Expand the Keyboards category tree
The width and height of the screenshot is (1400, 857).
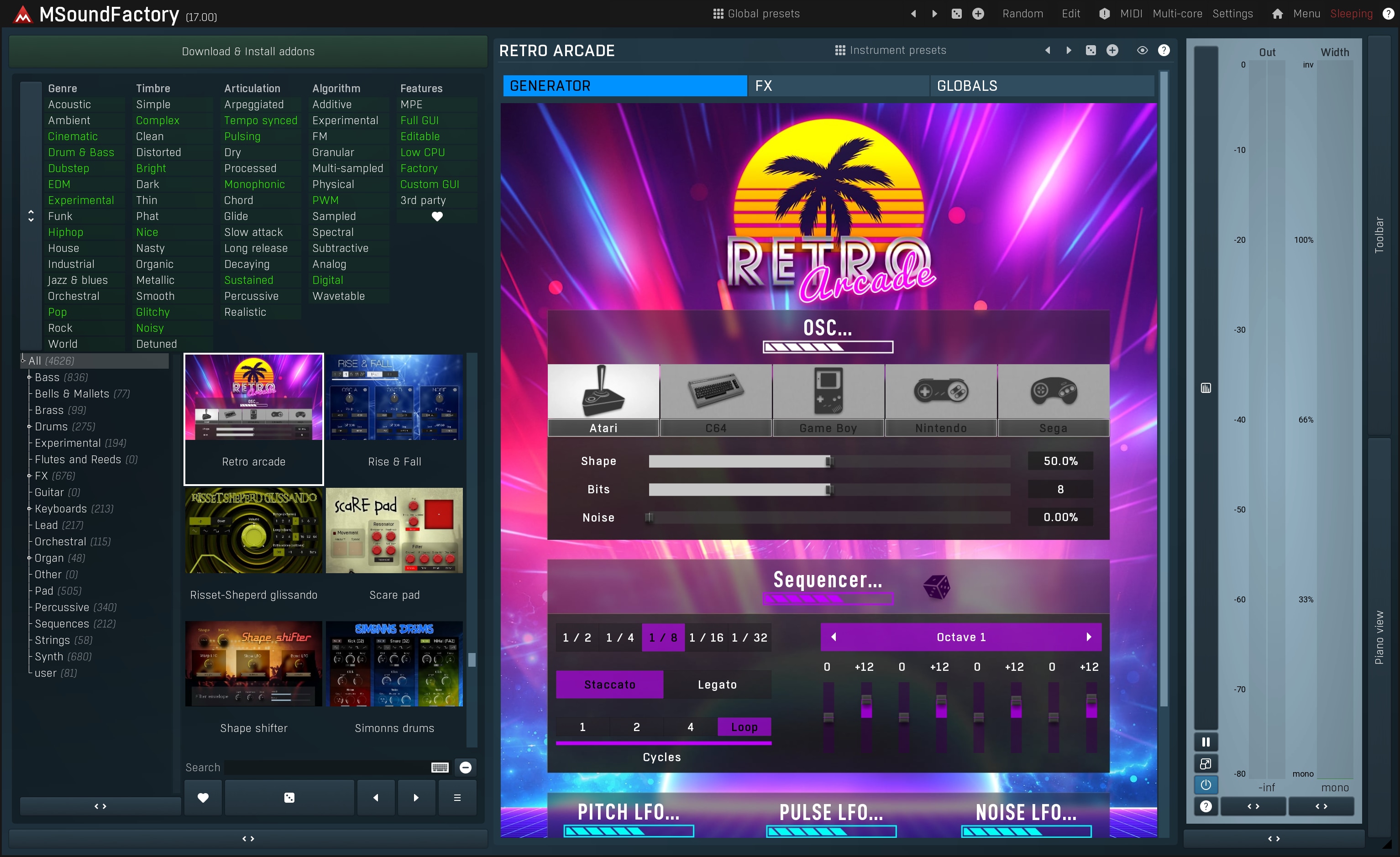29,509
